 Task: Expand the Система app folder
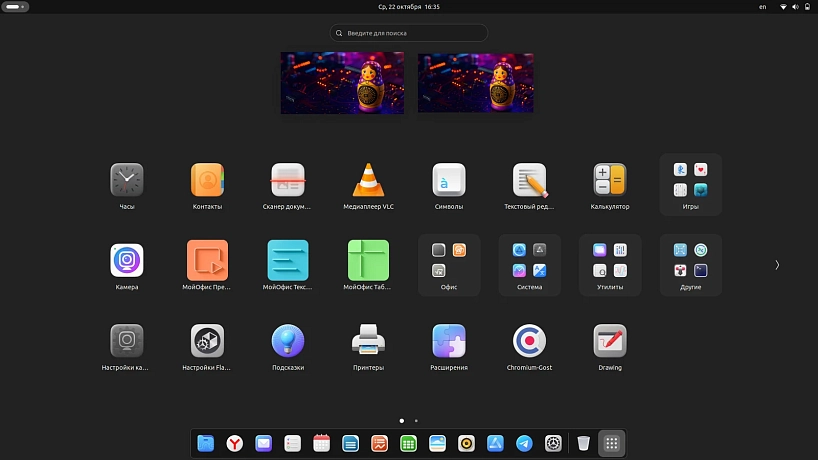[x=529, y=264]
